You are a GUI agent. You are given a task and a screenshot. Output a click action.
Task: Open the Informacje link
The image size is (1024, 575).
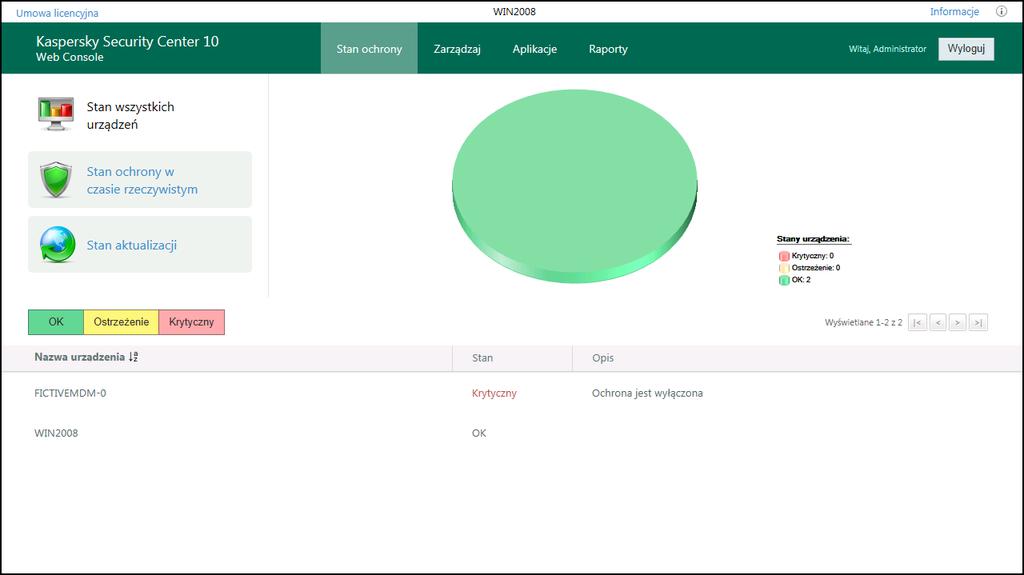(x=954, y=11)
